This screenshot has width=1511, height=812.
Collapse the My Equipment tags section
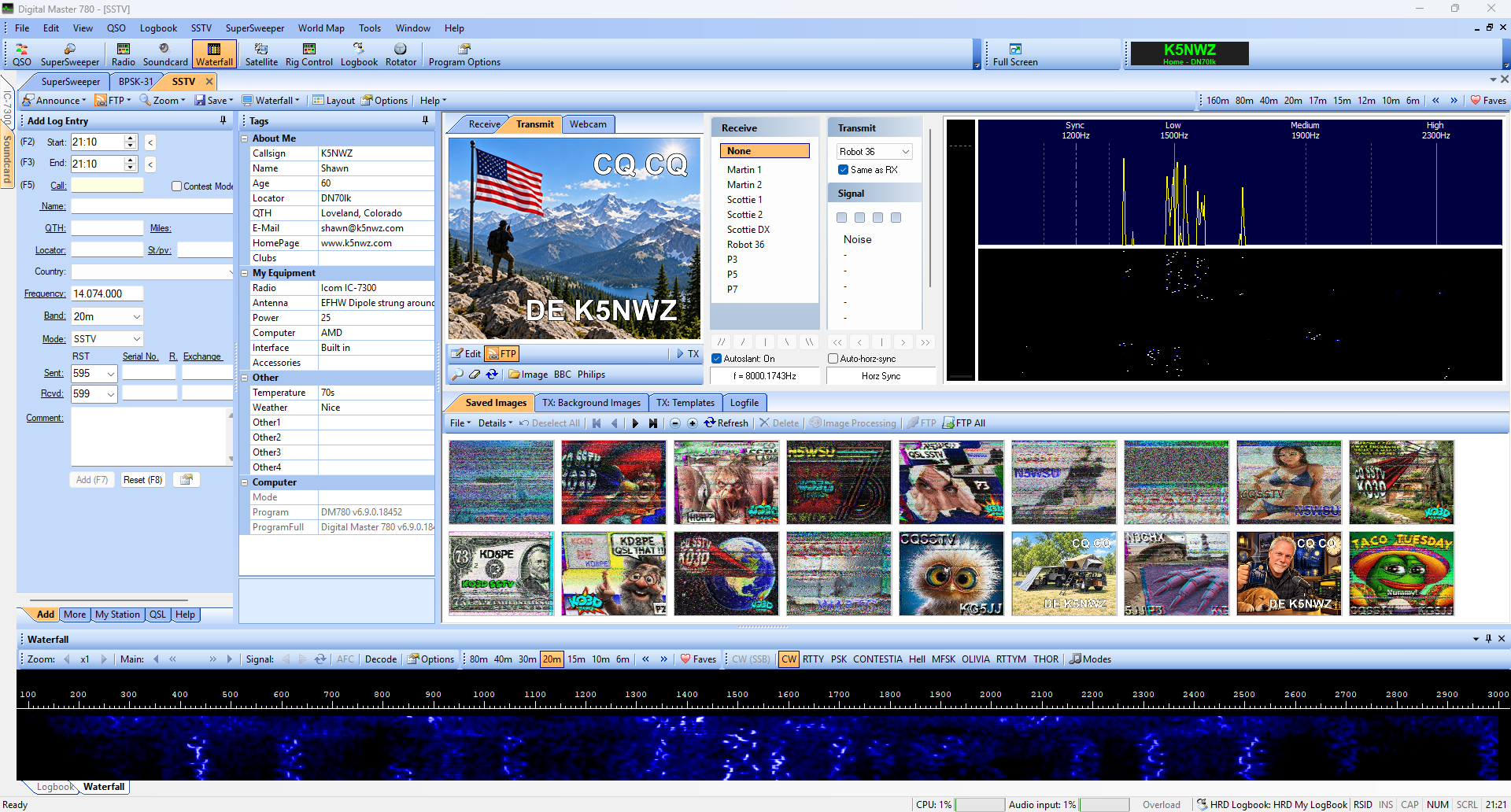[245, 273]
